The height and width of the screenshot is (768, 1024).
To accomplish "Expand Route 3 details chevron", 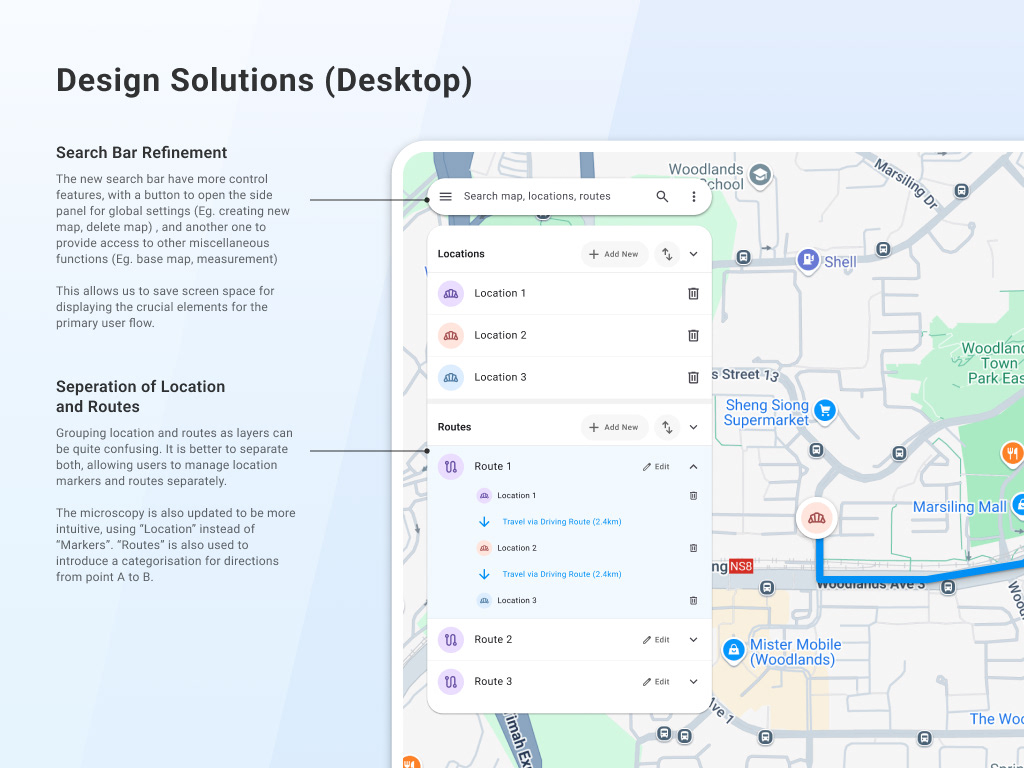I will pos(694,682).
